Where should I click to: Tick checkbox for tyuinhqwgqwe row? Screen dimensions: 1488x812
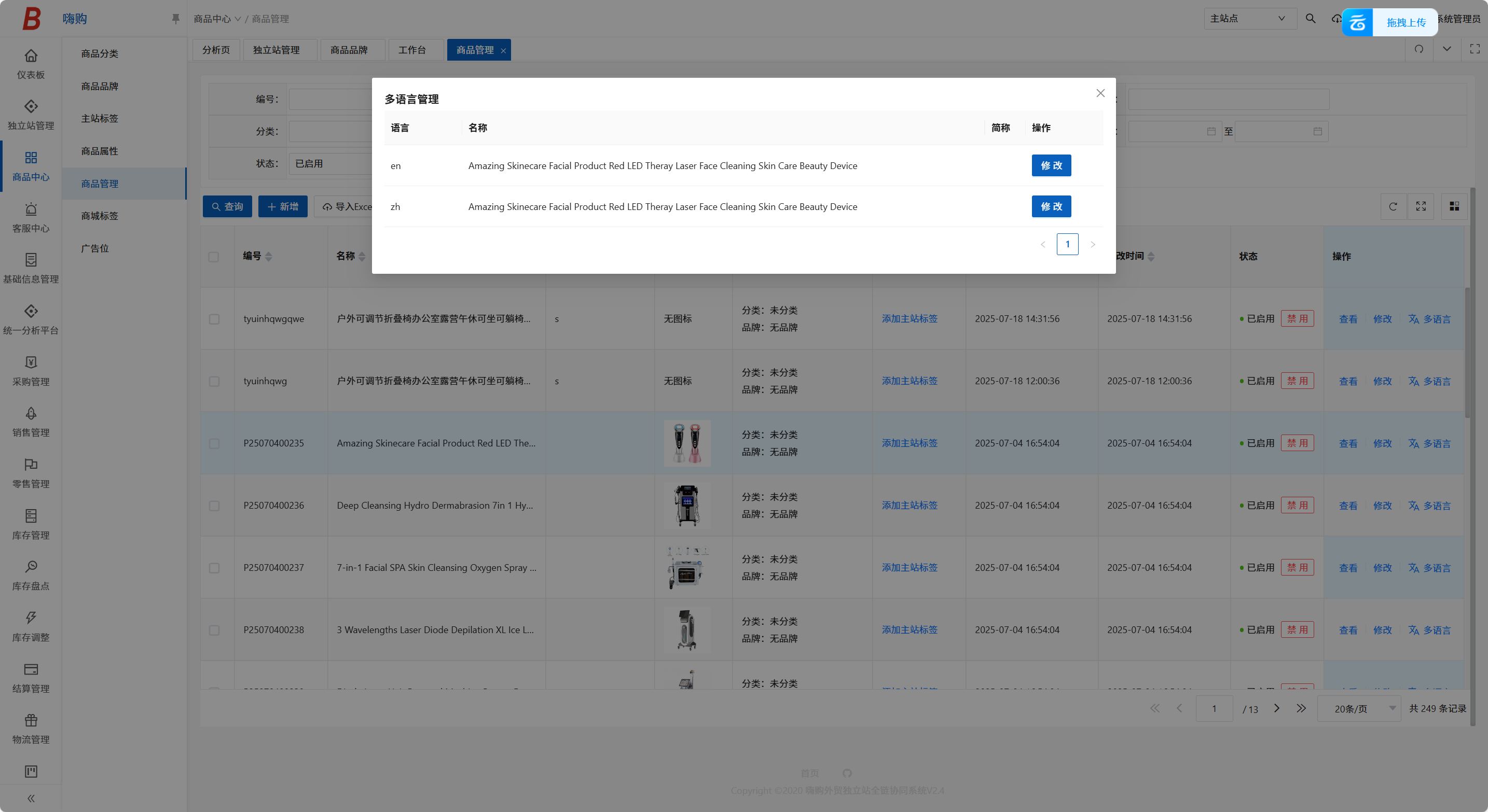pos(214,319)
